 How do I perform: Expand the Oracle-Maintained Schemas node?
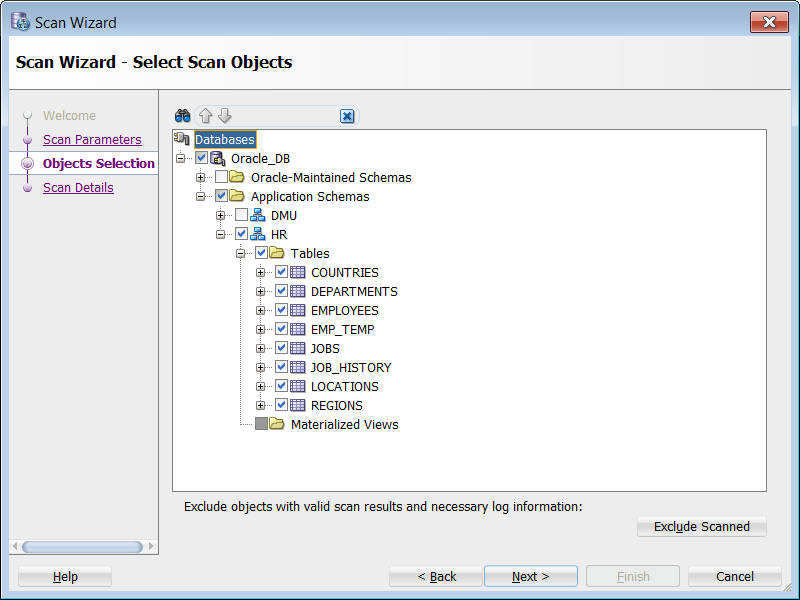pyautogui.click(x=201, y=178)
